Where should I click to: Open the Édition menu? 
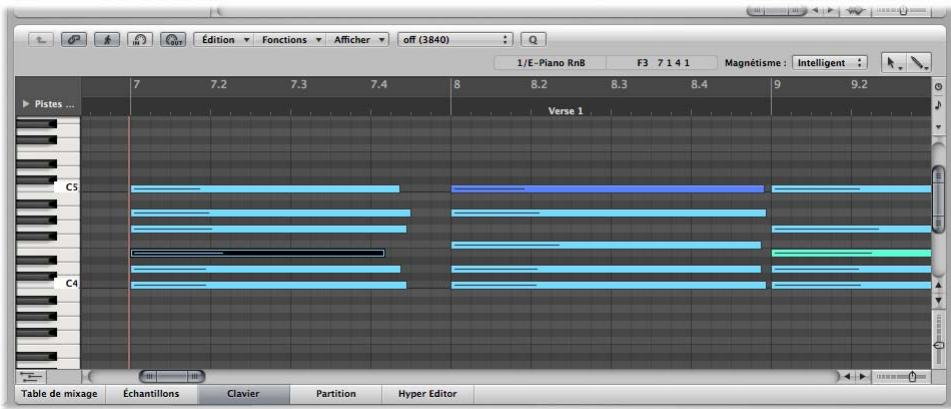pyautogui.click(x=224, y=39)
